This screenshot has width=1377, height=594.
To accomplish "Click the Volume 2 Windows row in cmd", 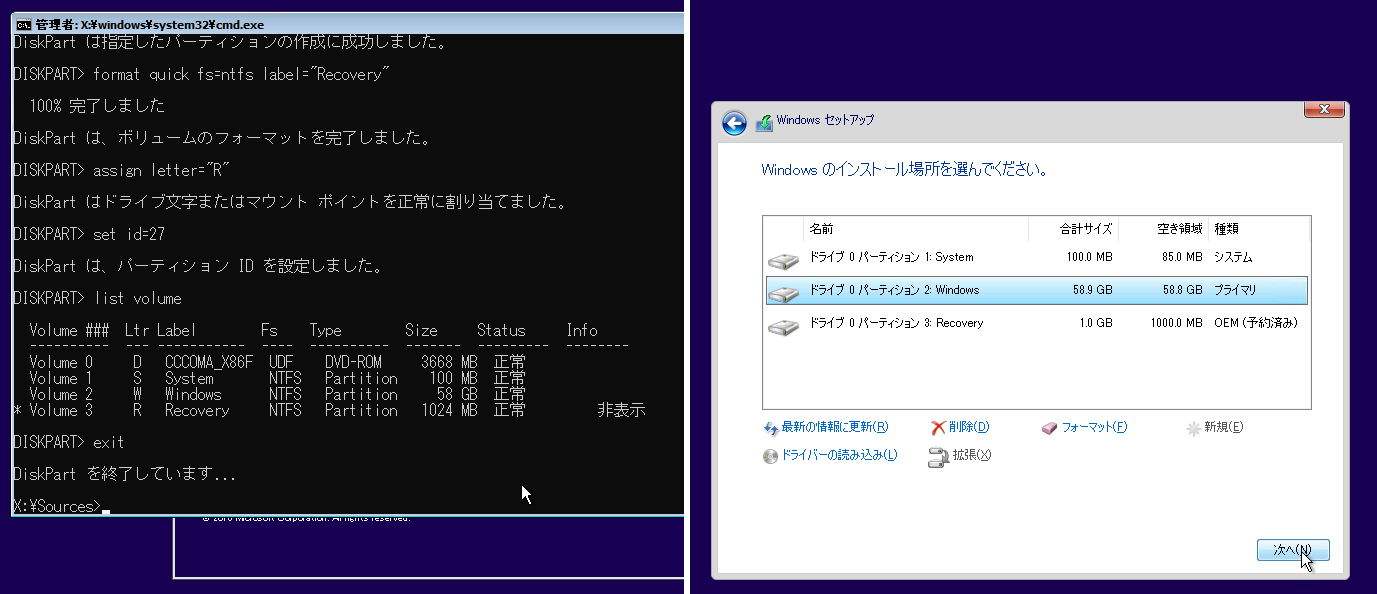I will click(x=277, y=394).
